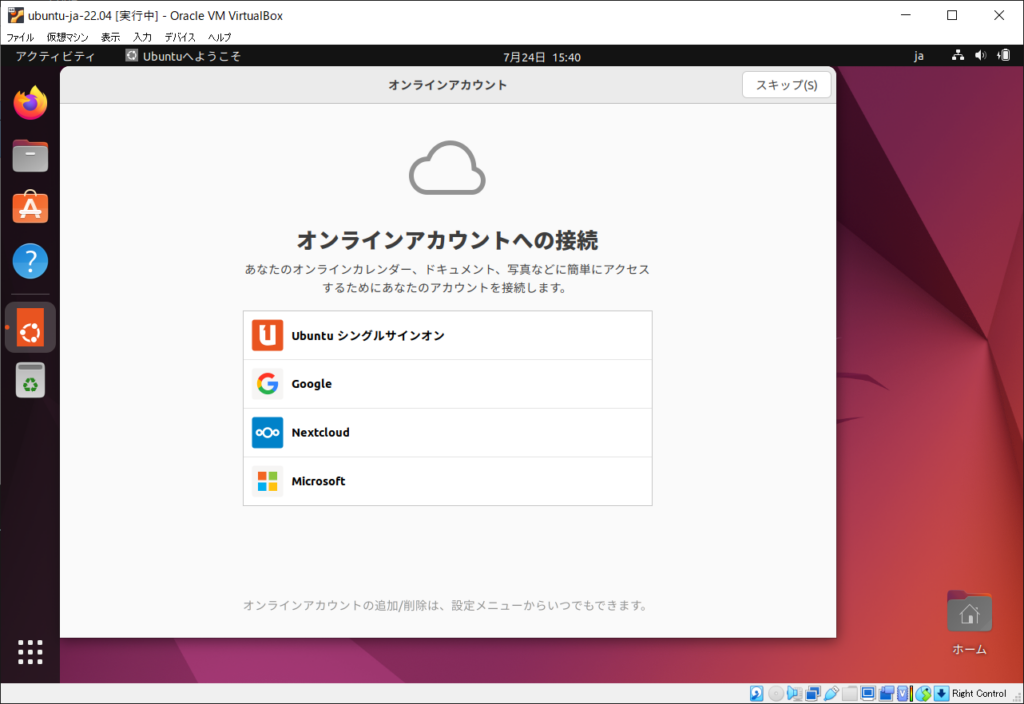Open the ファイル menu in VirtualBox
1024x704 pixels.
pos(20,37)
